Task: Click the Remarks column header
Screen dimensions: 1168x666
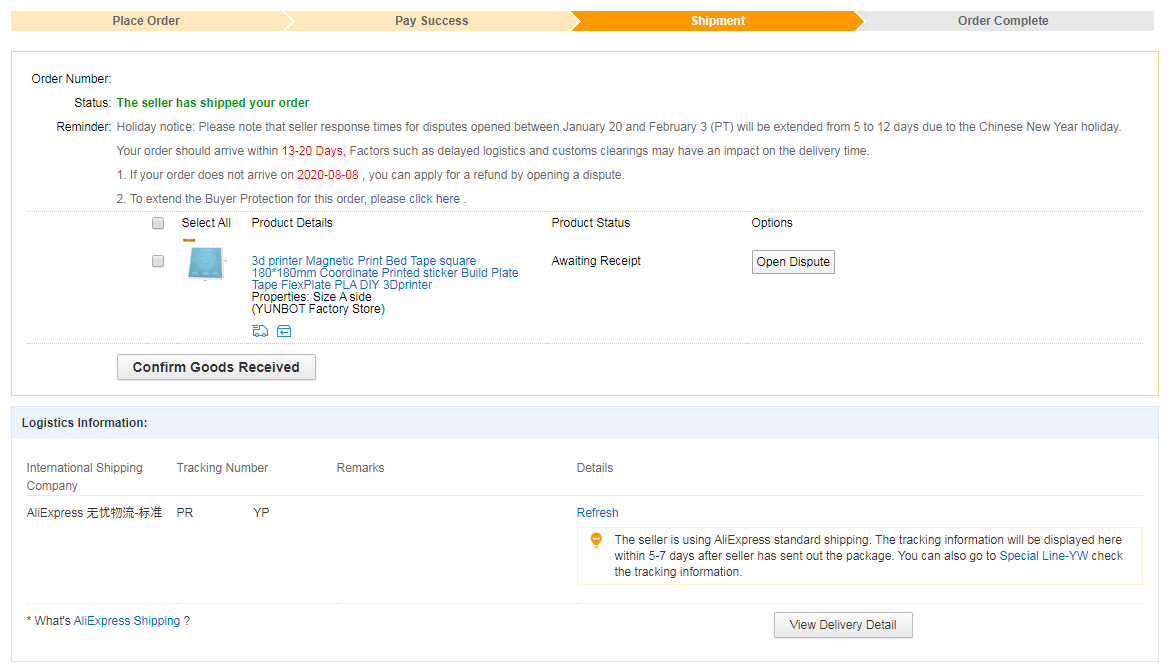Action: click(361, 468)
